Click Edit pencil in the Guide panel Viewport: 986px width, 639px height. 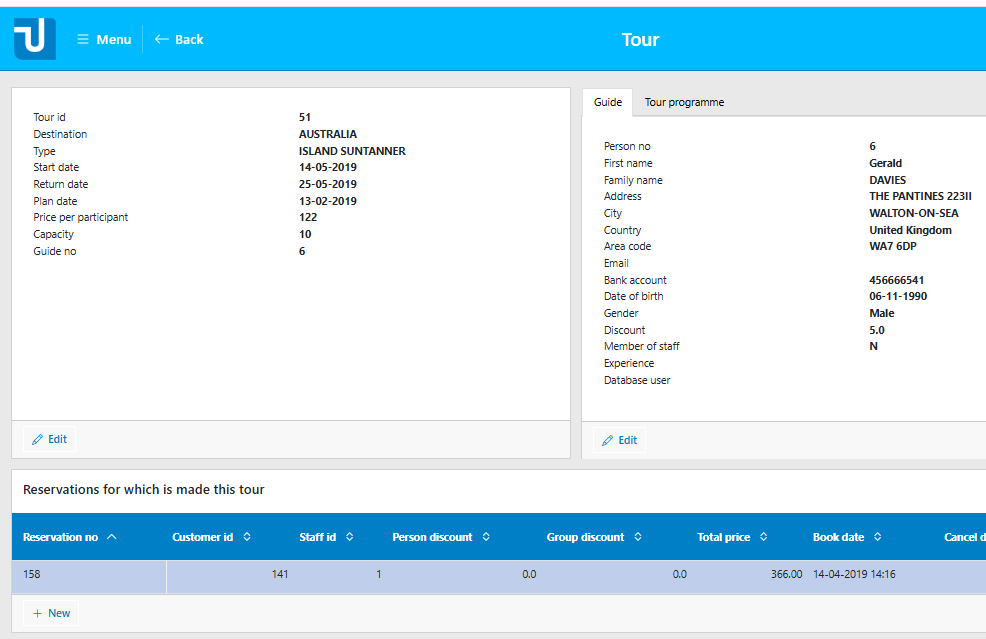tap(619, 440)
